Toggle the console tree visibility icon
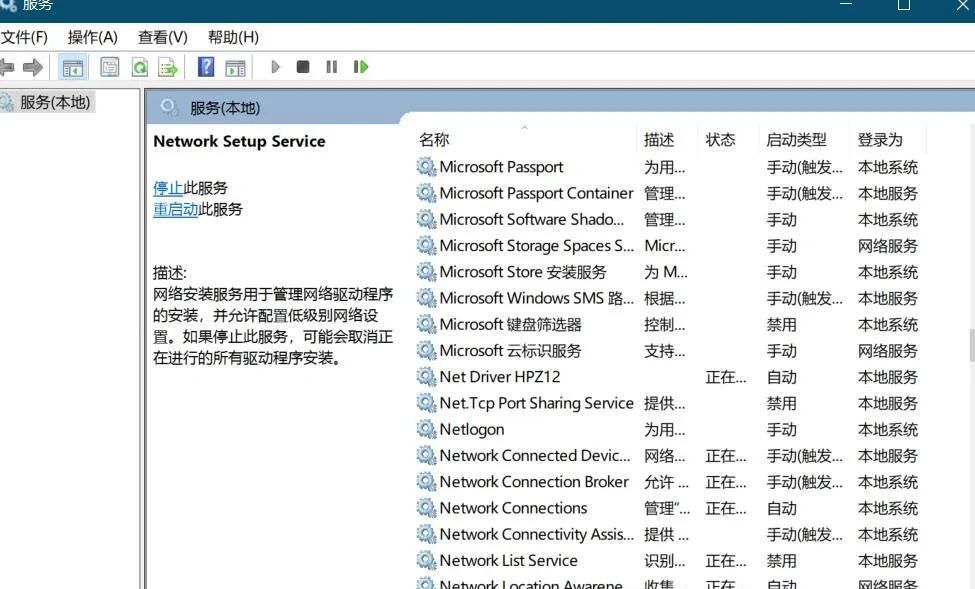The image size is (975, 589). coord(73,66)
